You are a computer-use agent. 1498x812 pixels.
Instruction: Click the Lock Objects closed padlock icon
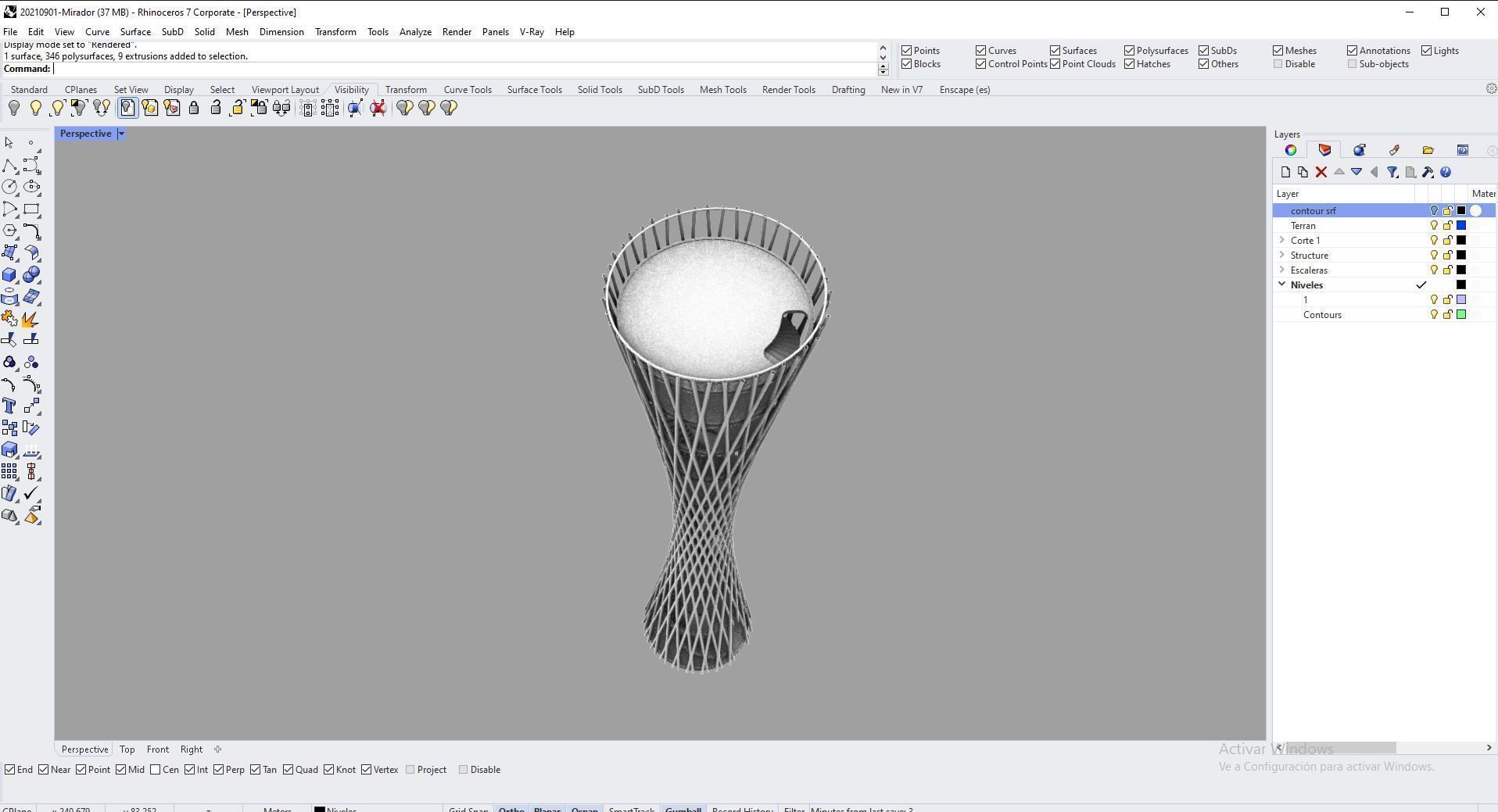194,109
